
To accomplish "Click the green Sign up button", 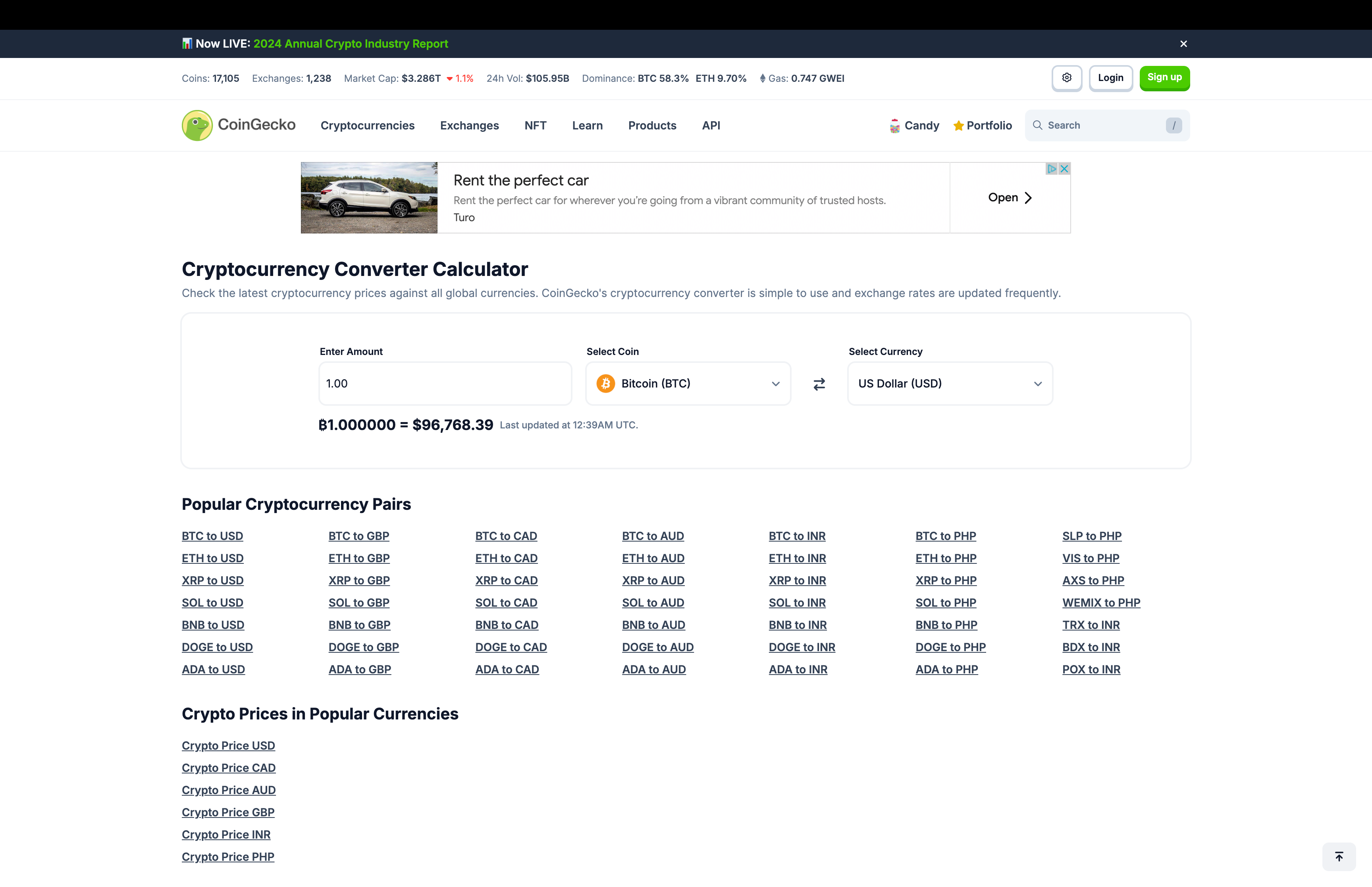I will tap(1165, 78).
